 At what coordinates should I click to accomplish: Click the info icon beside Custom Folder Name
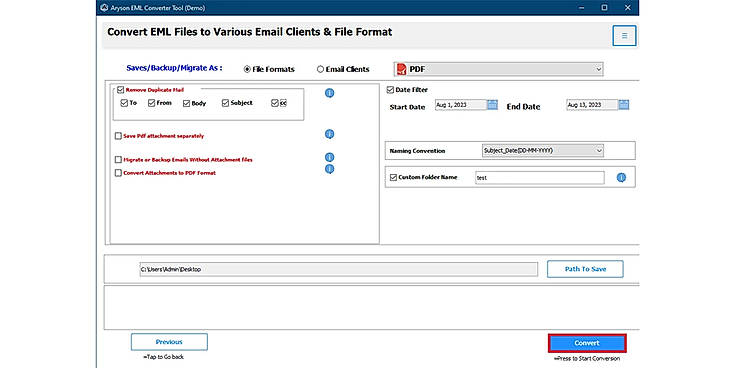621,177
